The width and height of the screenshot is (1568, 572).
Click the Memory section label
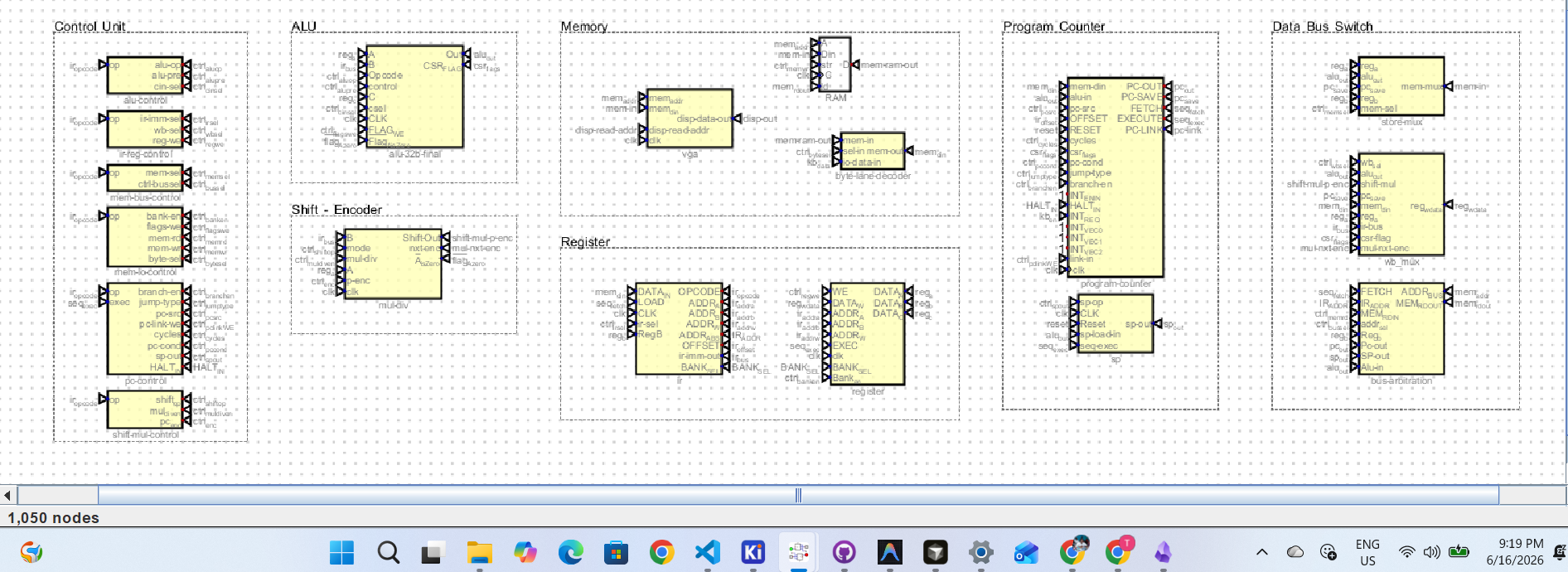[584, 27]
